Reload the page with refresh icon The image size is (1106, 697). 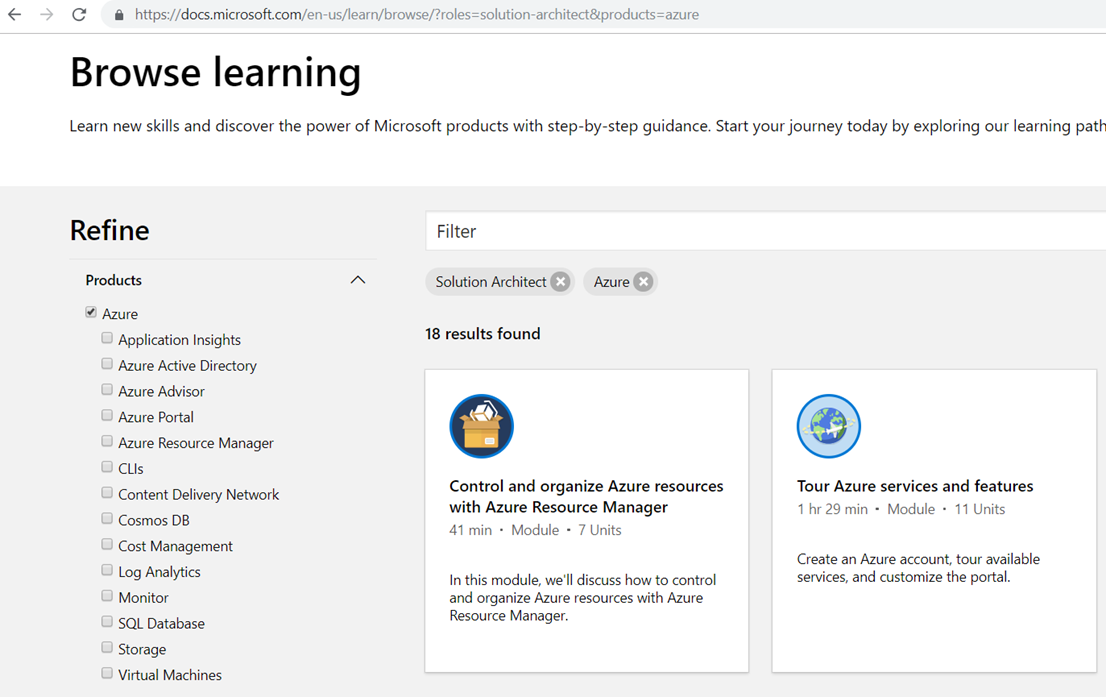point(79,15)
